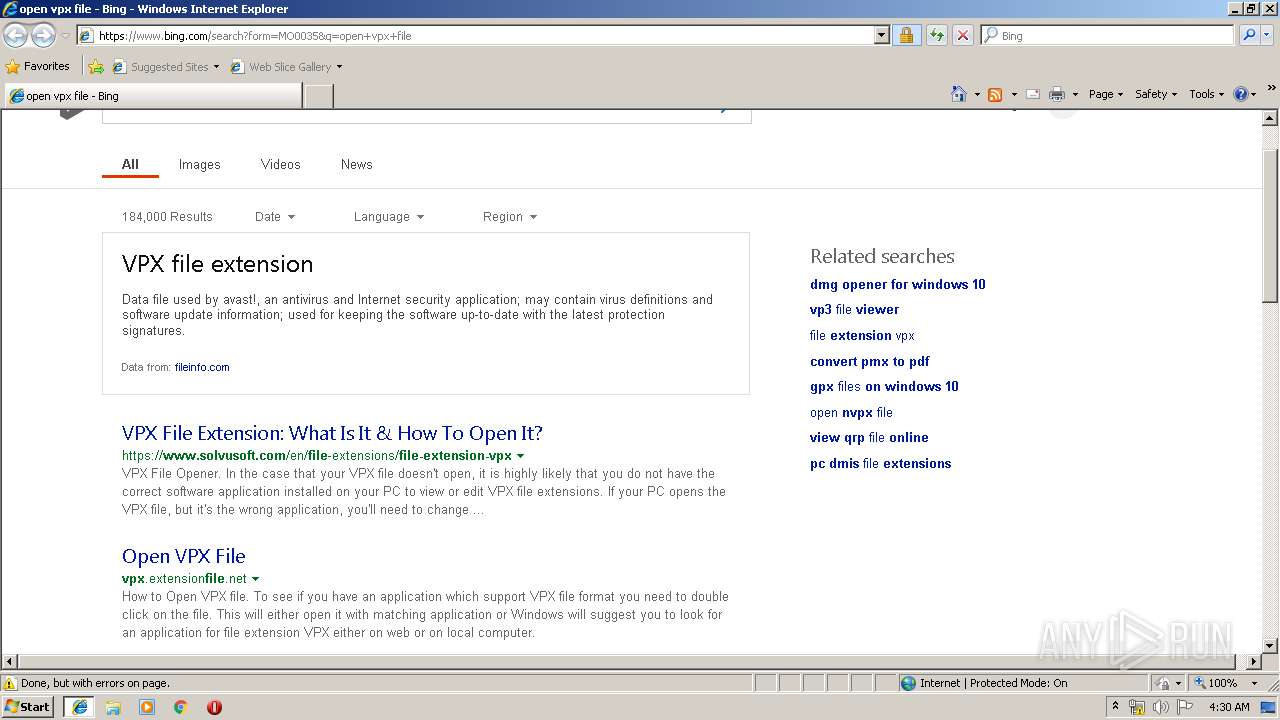Expand the Home button dropdown arrow
Image resolution: width=1280 pixels, height=720 pixels.
(x=976, y=94)
